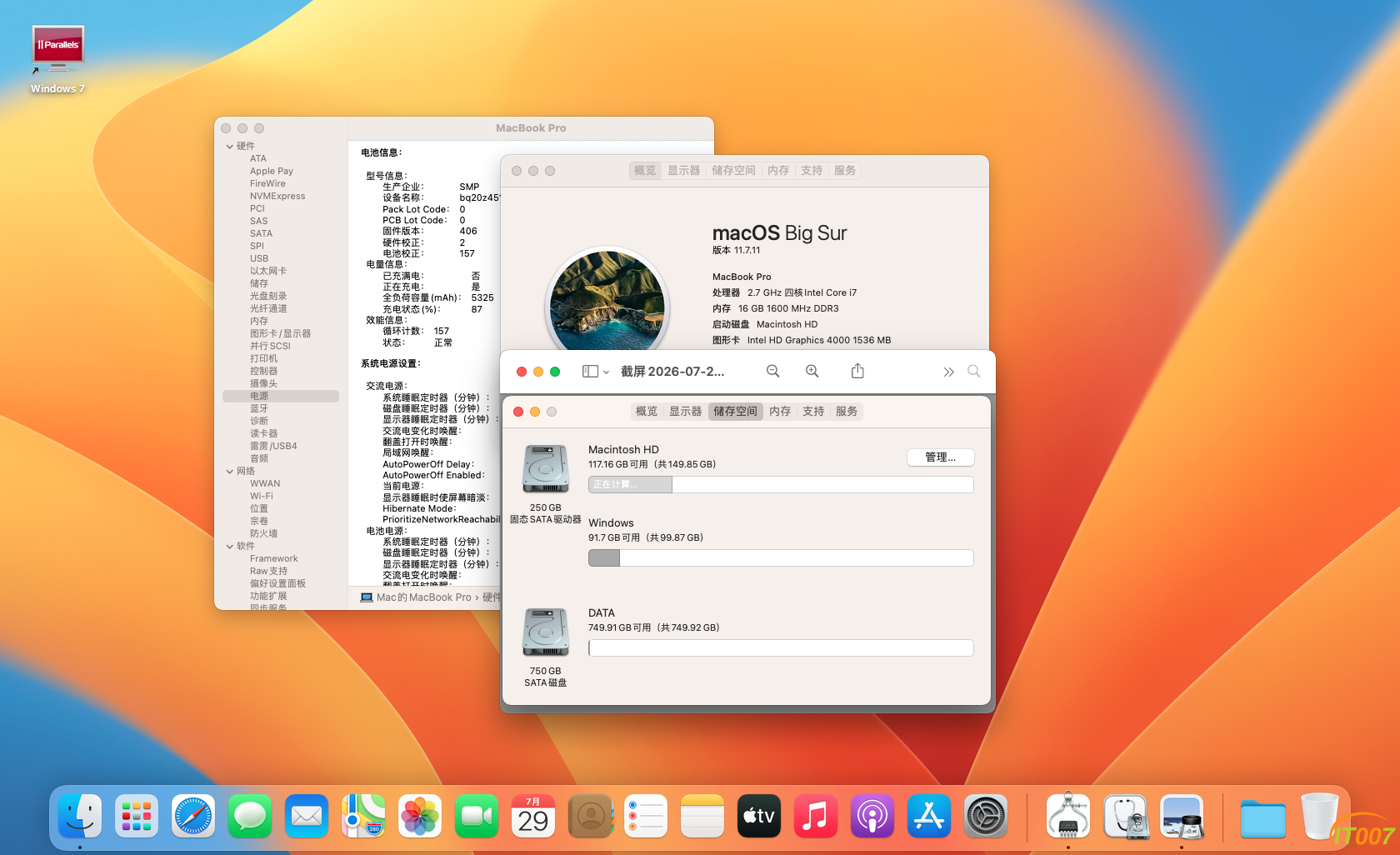Image resolution: width=1400 pixels, height=855 pixels.
Task: Open Podcasts from the Dock
Action: 872,816
